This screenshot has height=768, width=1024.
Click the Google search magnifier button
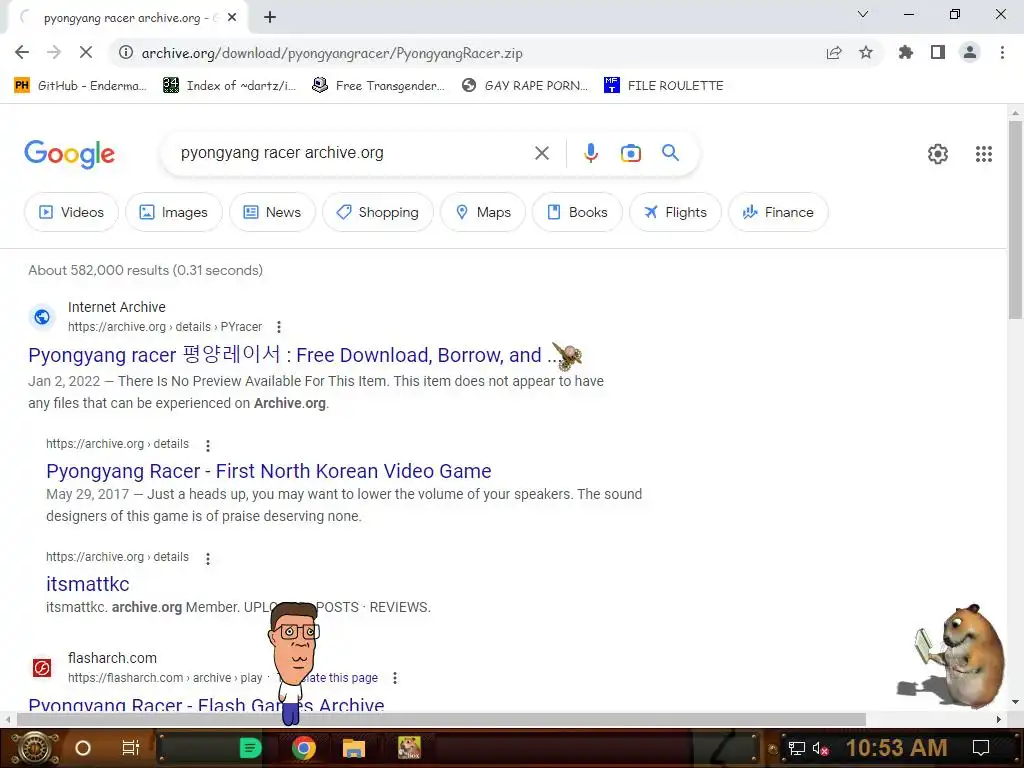[x=670, y=153]
